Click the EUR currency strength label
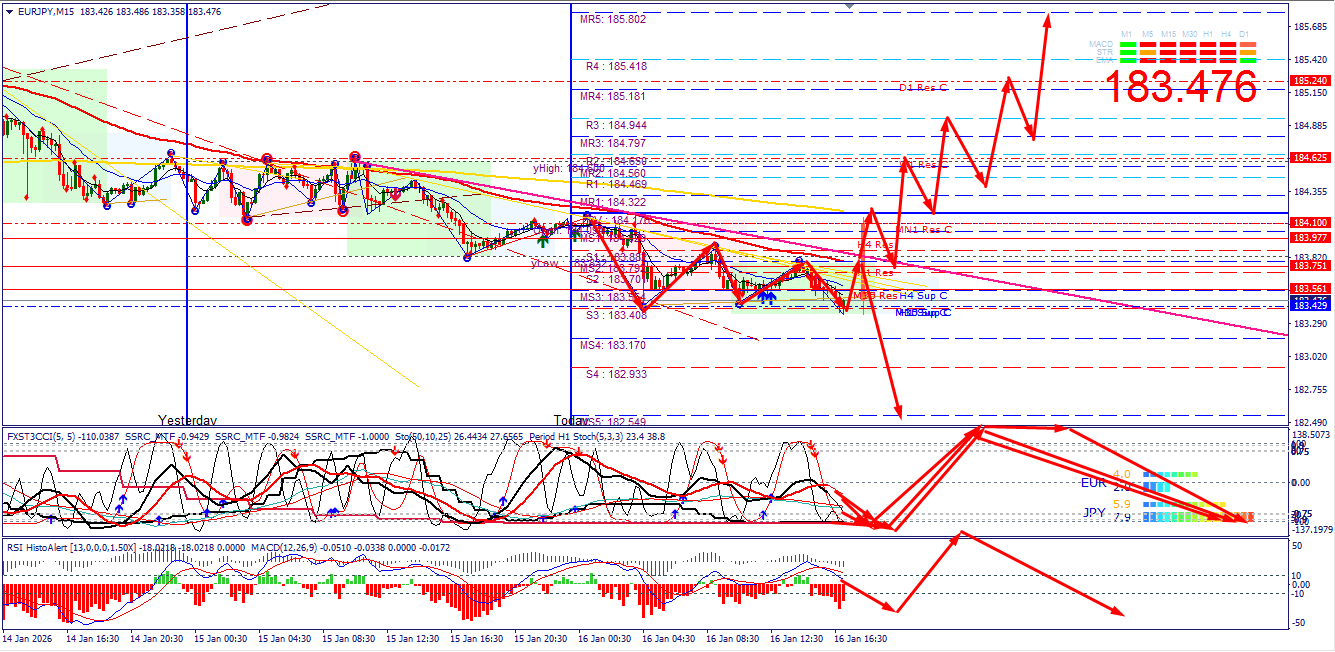This screenshot has width=1335, height=652. [1093, 482]
